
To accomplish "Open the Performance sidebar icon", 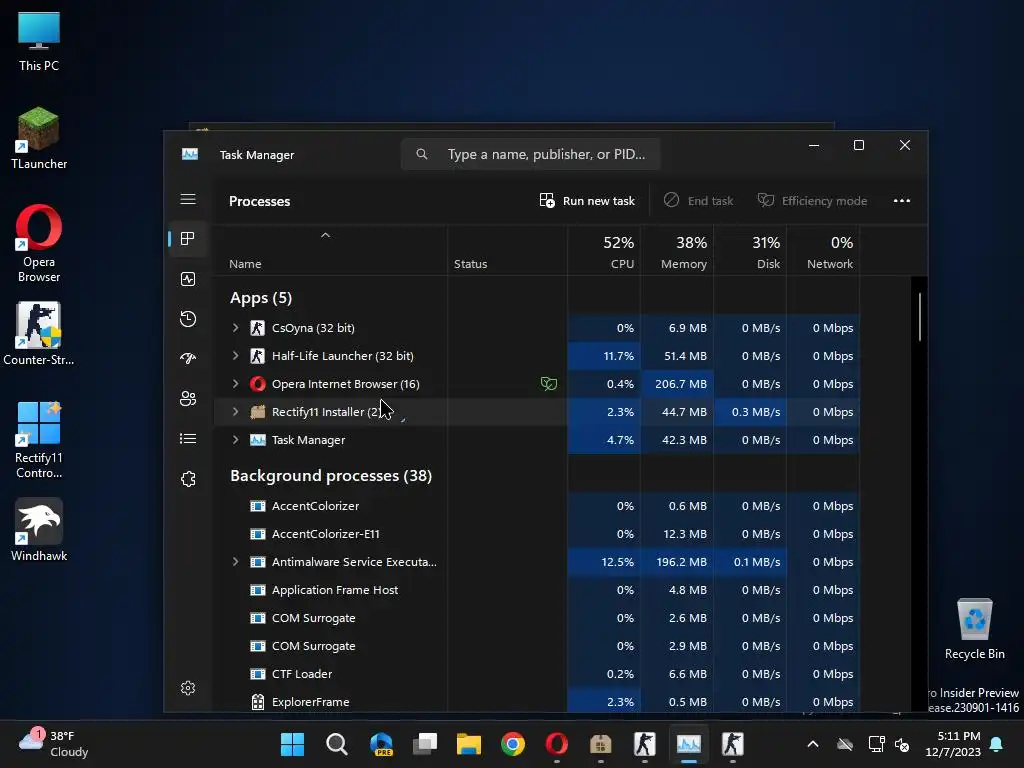I will pyautogui.click(x=188, y=280).
